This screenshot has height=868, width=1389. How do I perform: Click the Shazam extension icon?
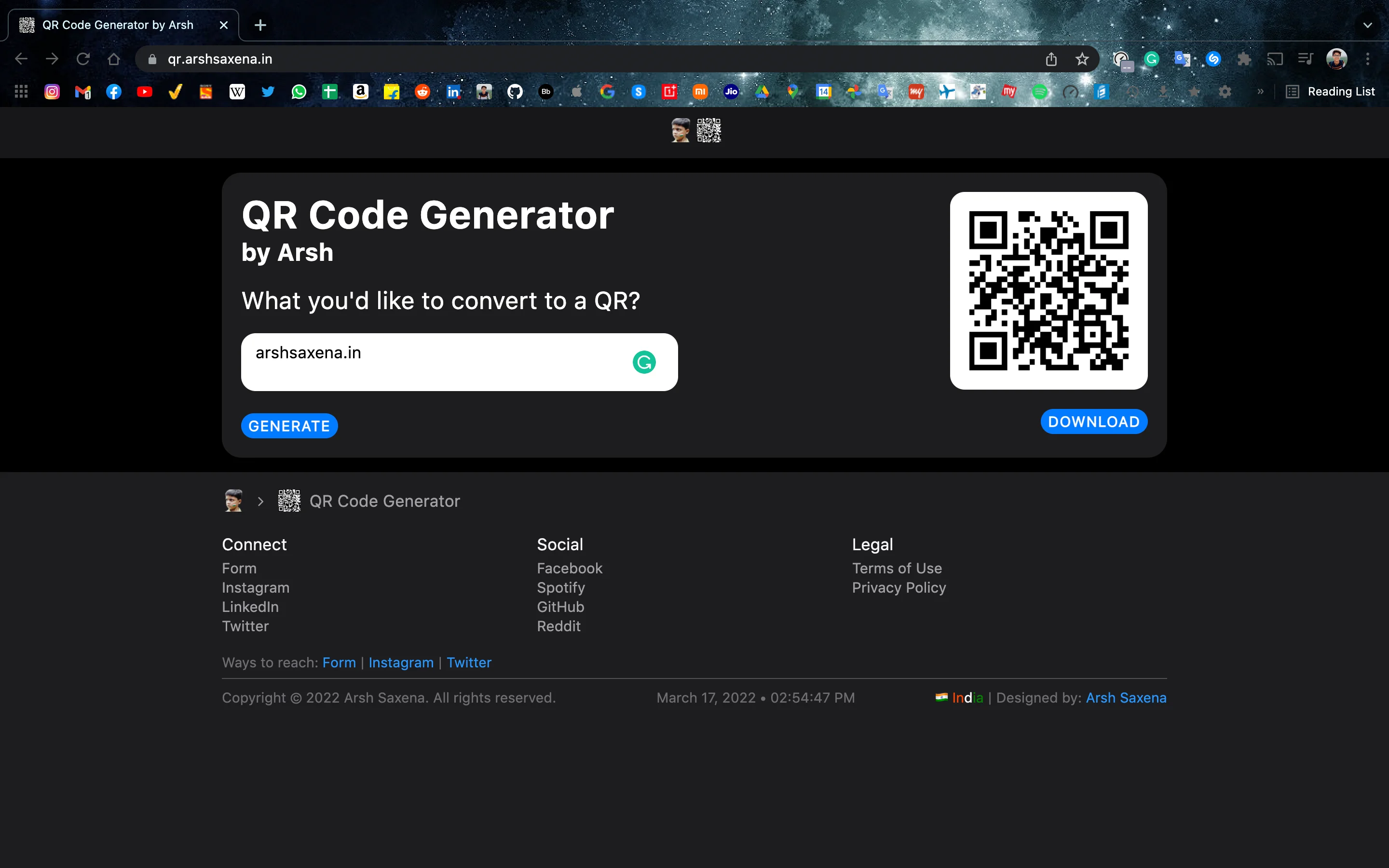(x=1213, y=59)
